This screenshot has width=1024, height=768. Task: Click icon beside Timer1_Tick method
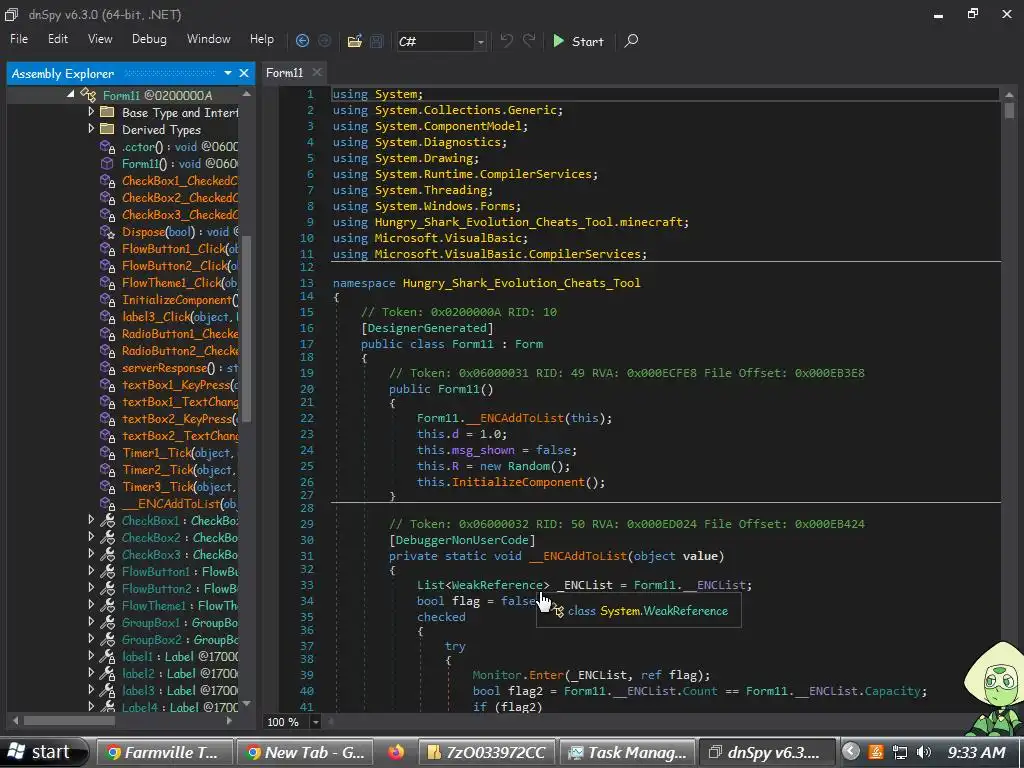pyautogui.click(x=107, y=453)
